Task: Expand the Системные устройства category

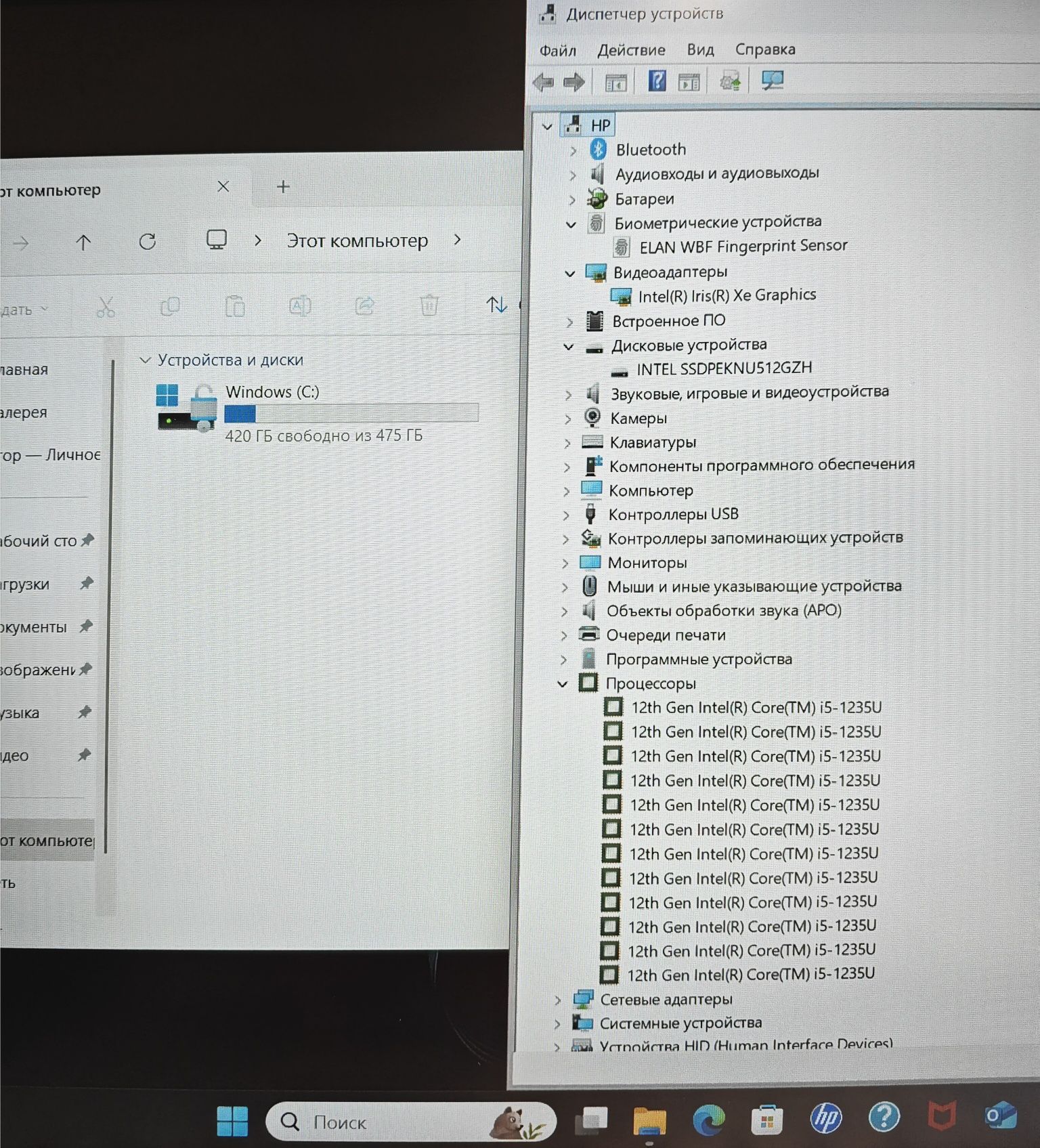Action: point(557,1024)
